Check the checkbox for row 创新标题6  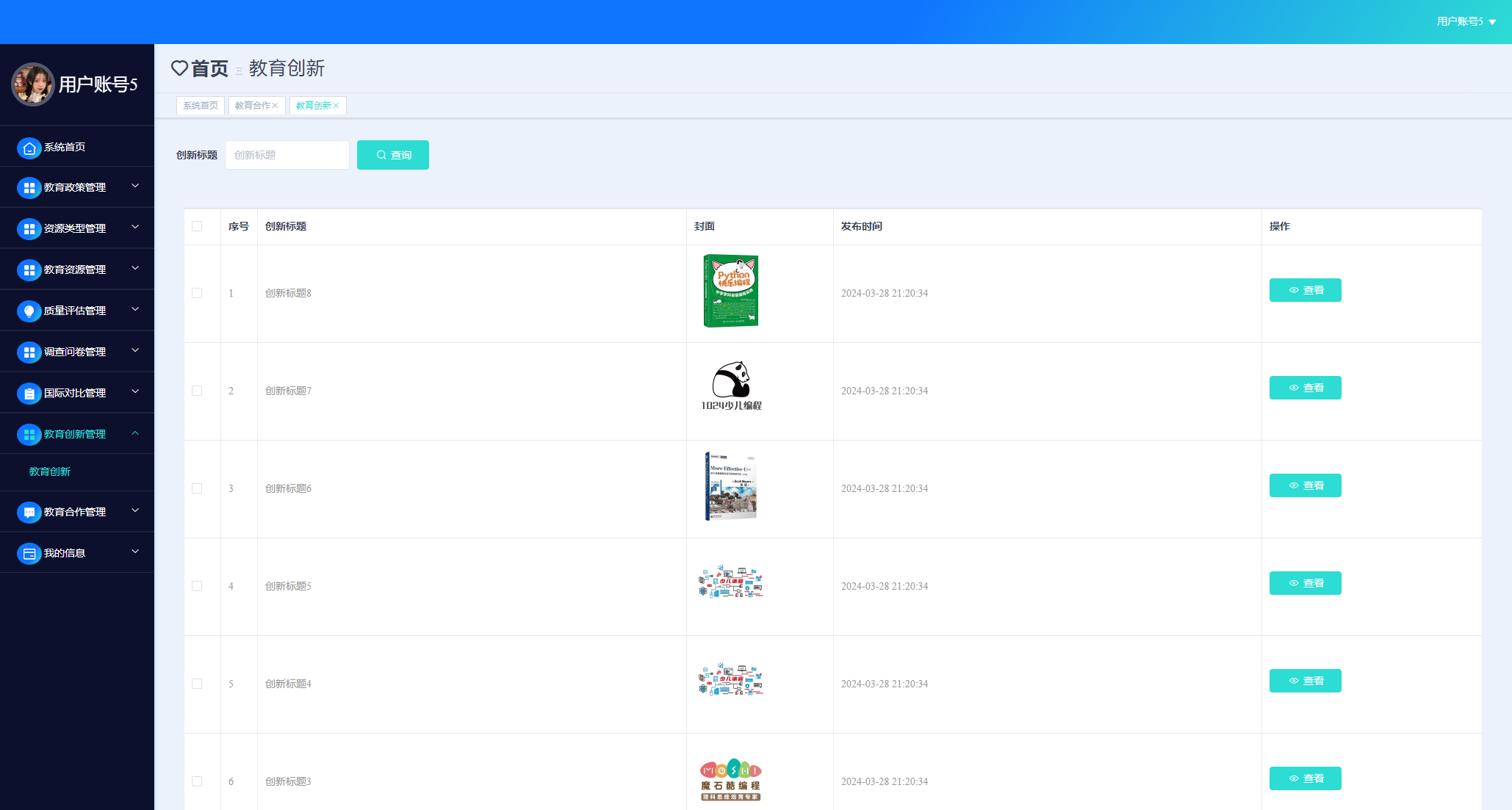coord(197,488)
